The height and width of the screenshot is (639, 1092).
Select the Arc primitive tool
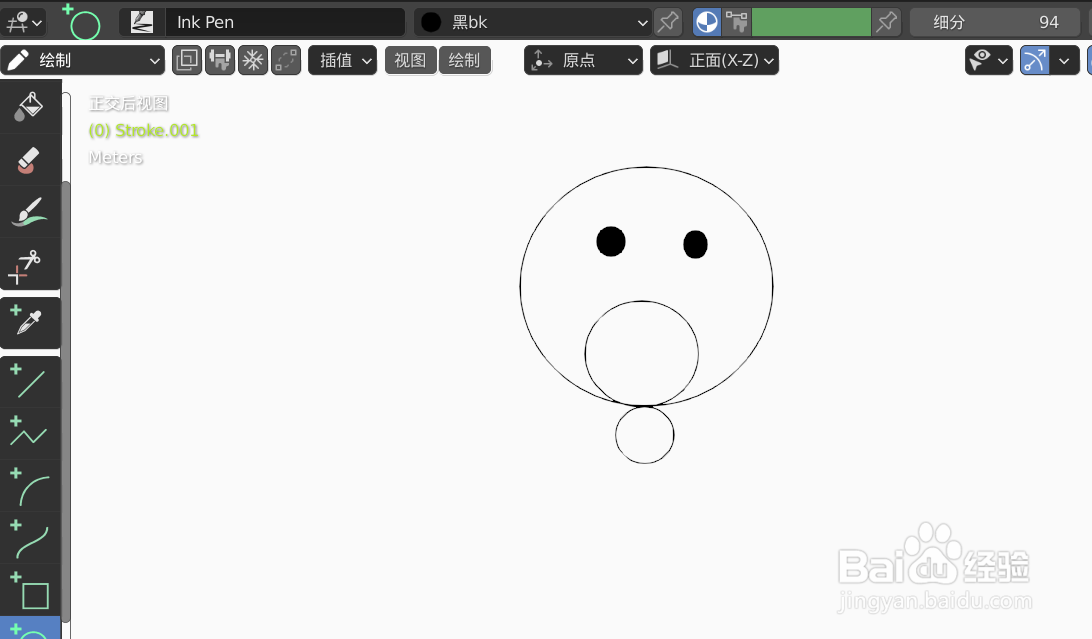pos(29,486)
